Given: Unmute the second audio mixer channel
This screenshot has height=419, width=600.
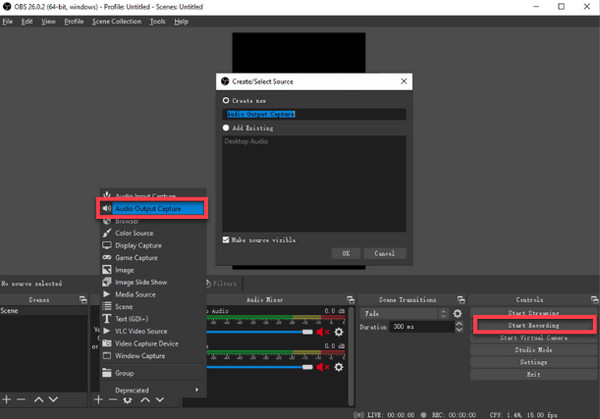Looking at the screenshot, I should coord(323,367).
